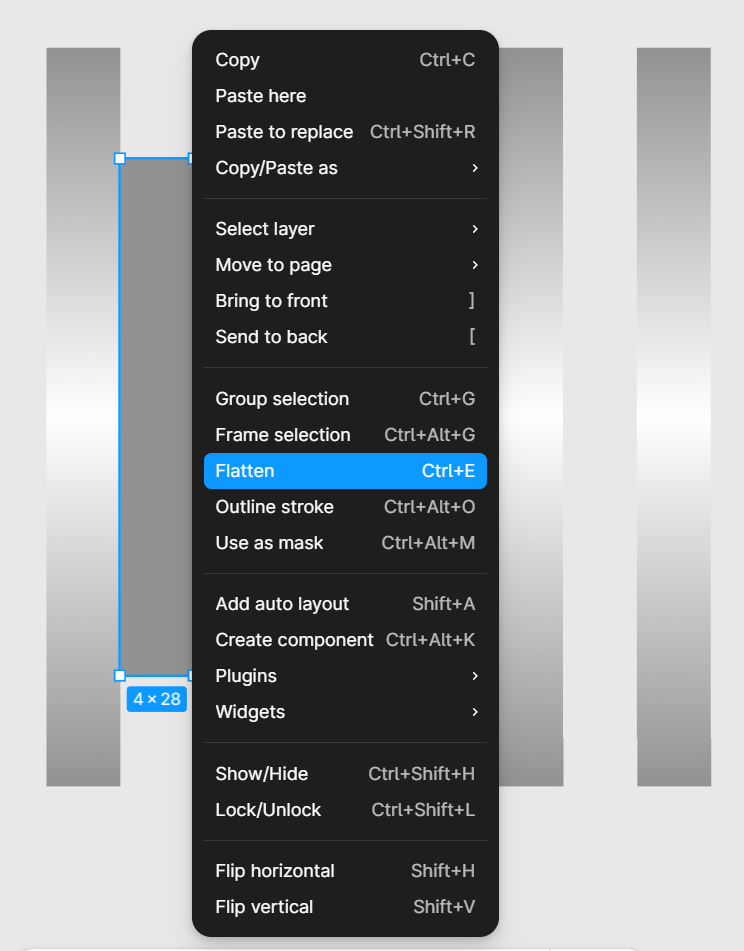Click Use as mask
Viewport: 744px width, 951px height.
click(270, 543)
